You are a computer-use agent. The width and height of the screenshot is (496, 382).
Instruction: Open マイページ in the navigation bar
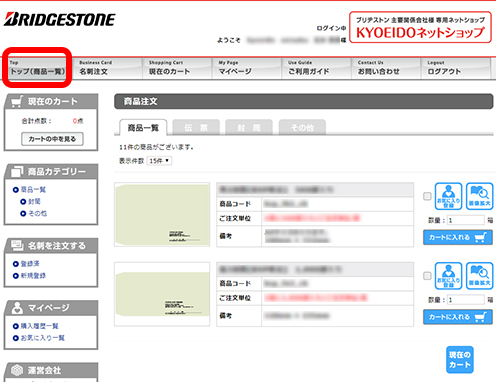tap(247, 68)
